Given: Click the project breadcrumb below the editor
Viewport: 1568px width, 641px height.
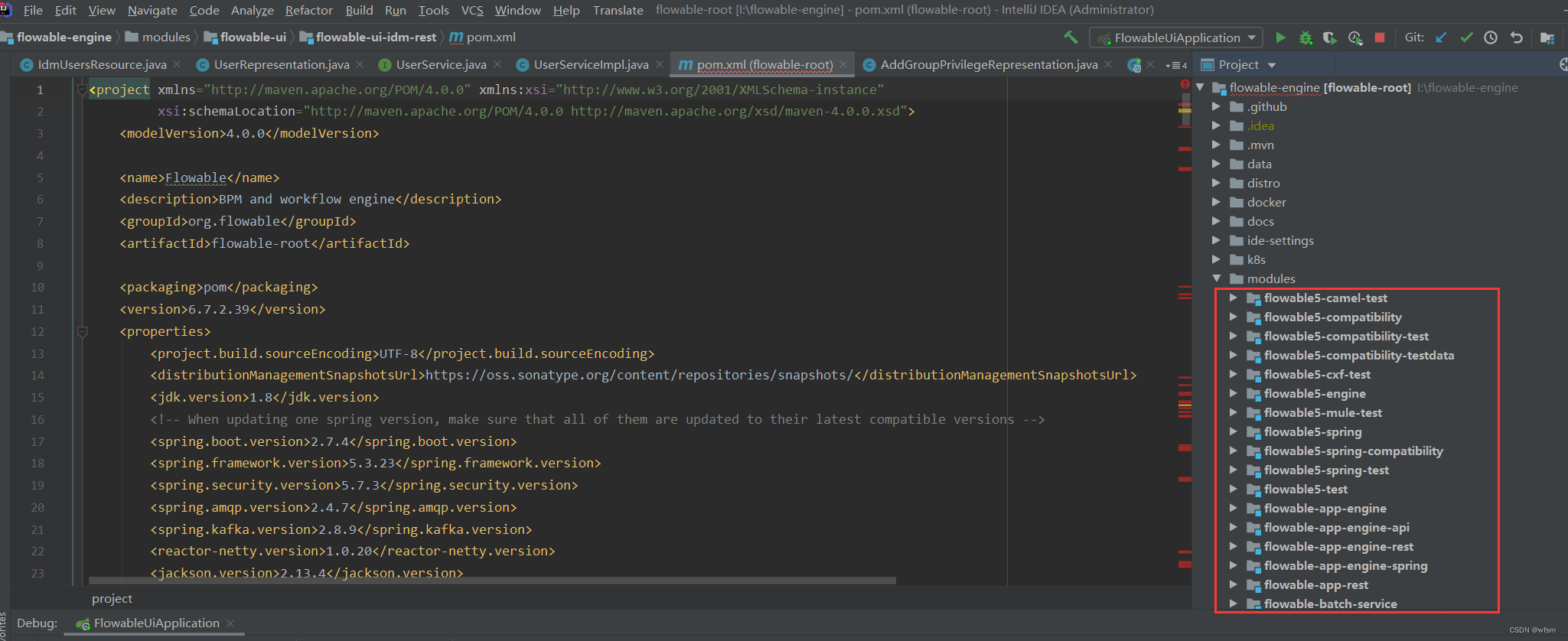Looking at the screenshot, I should click(112, 599).
